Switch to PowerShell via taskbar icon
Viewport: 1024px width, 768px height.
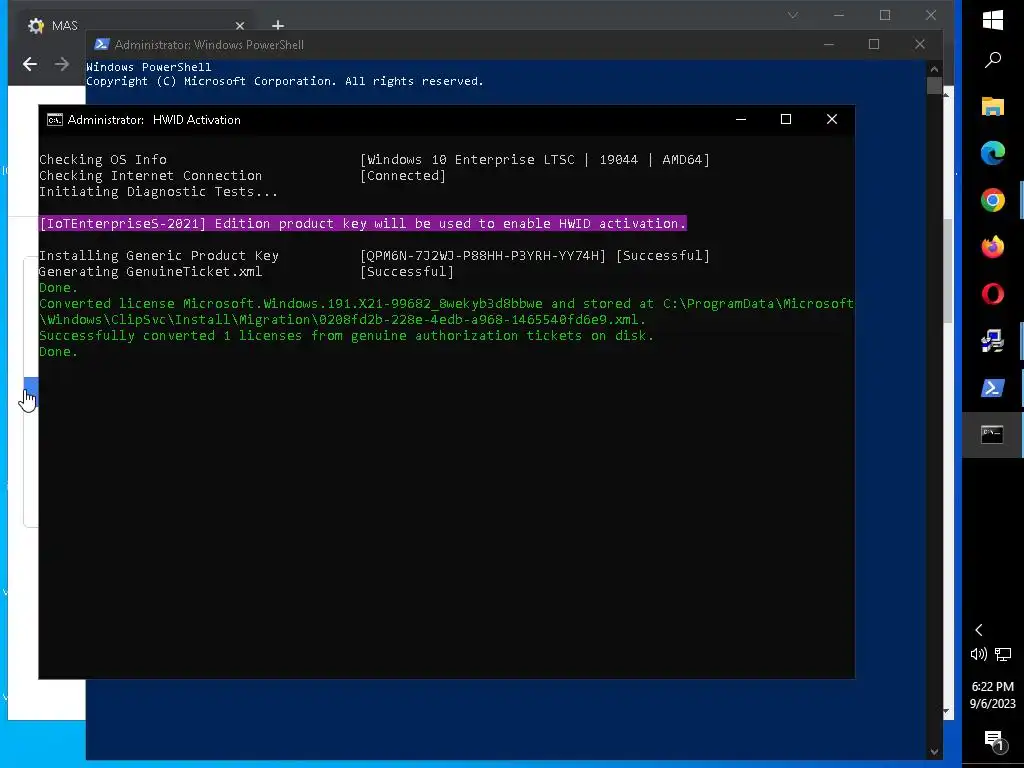click(x=993, y=388)
